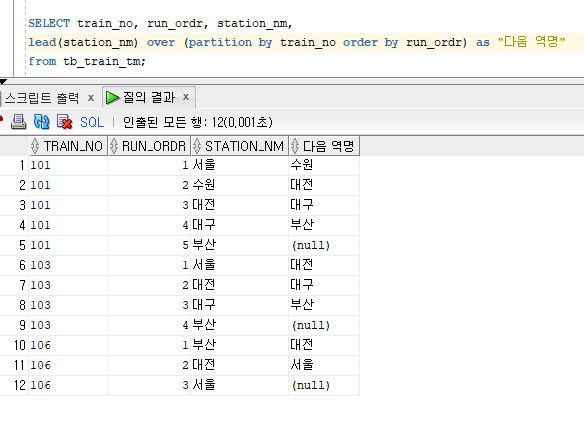Switch to the 질의 결과 tab
584x421 pixels.
pyautogui.click(x=149, y=98)
